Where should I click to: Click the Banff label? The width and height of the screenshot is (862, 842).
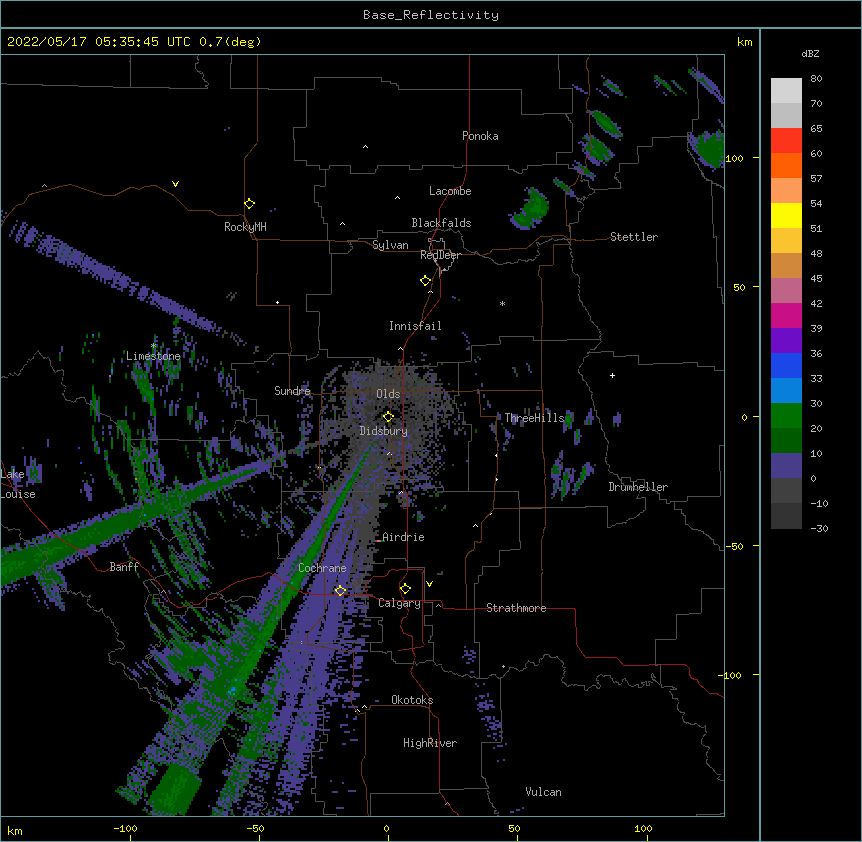click(124, 567)
